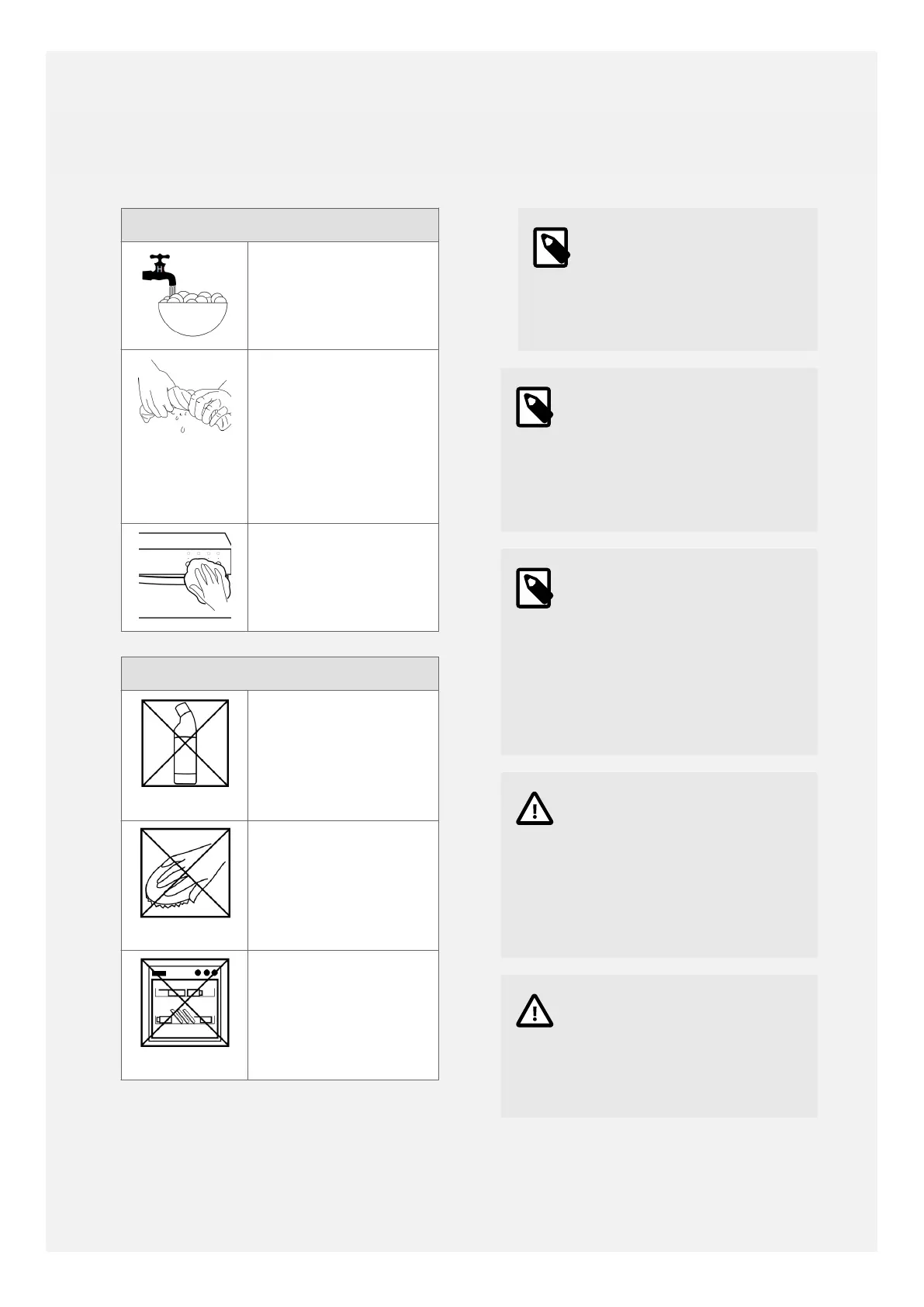Select the crossed-out dishwasher icon

click(x=185, y=1002)
